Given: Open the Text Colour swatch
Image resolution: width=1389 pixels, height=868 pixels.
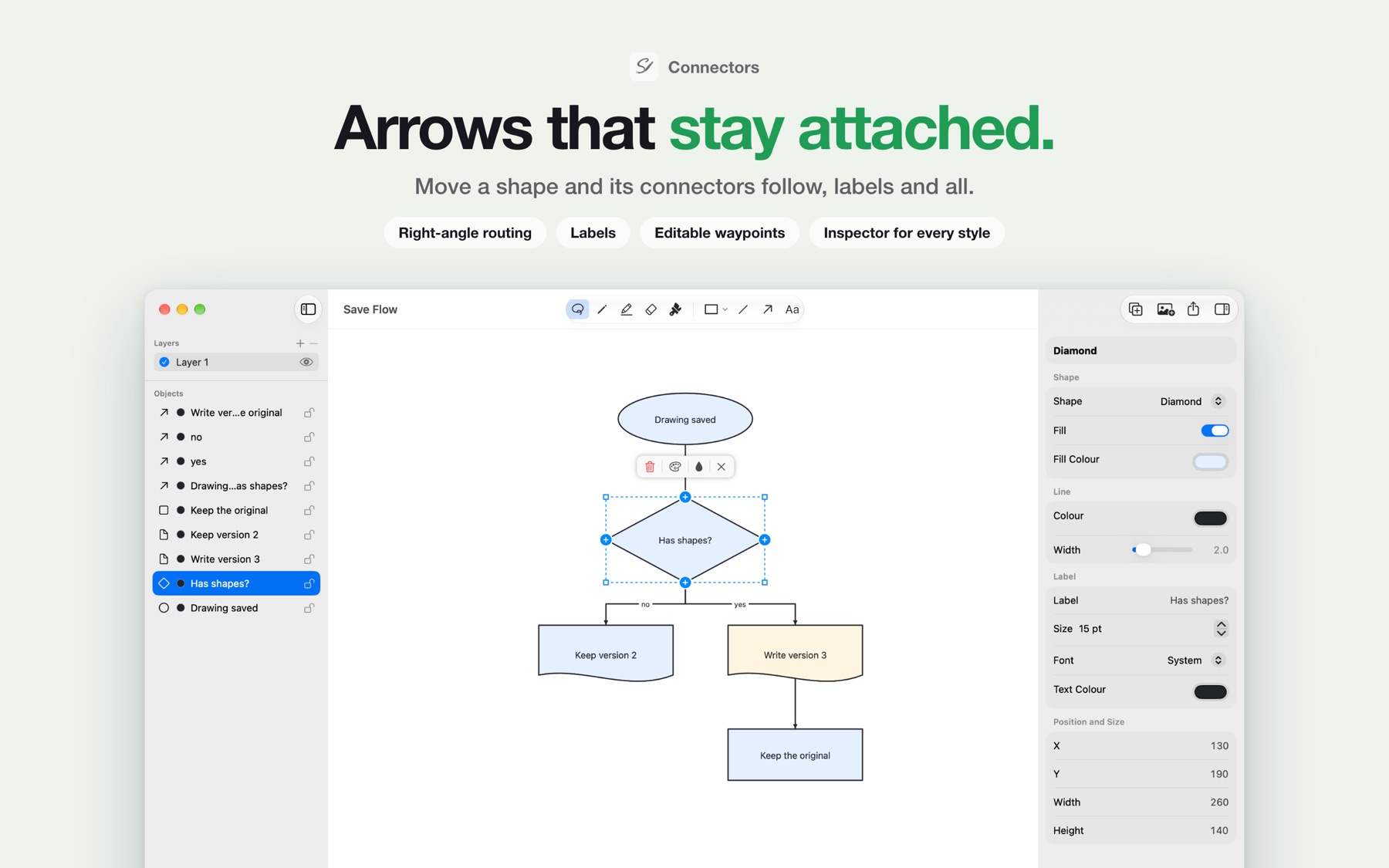Looking at the screenshot, I should (x=1210, y=691).
